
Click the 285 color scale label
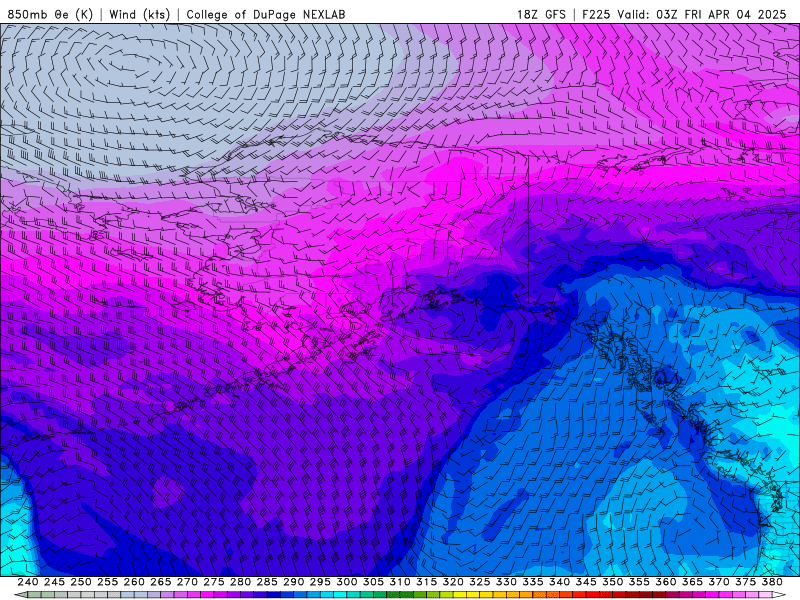267,582
